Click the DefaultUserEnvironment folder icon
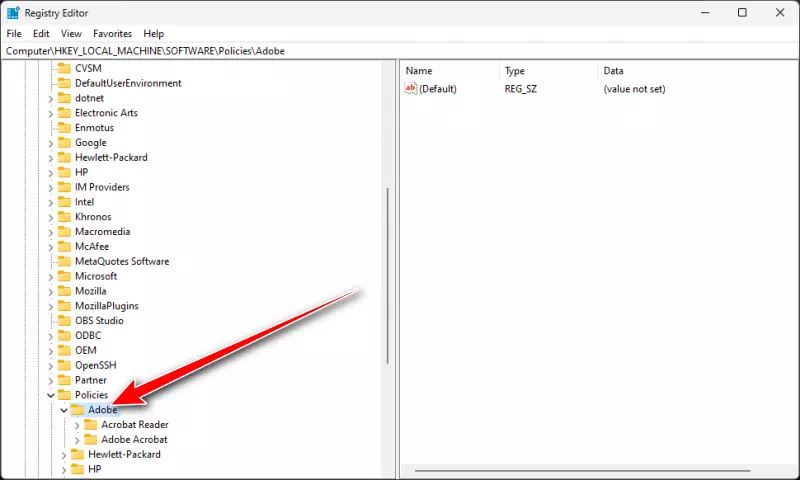The width and height of the screenshot is (800, 480). (64, 83)
